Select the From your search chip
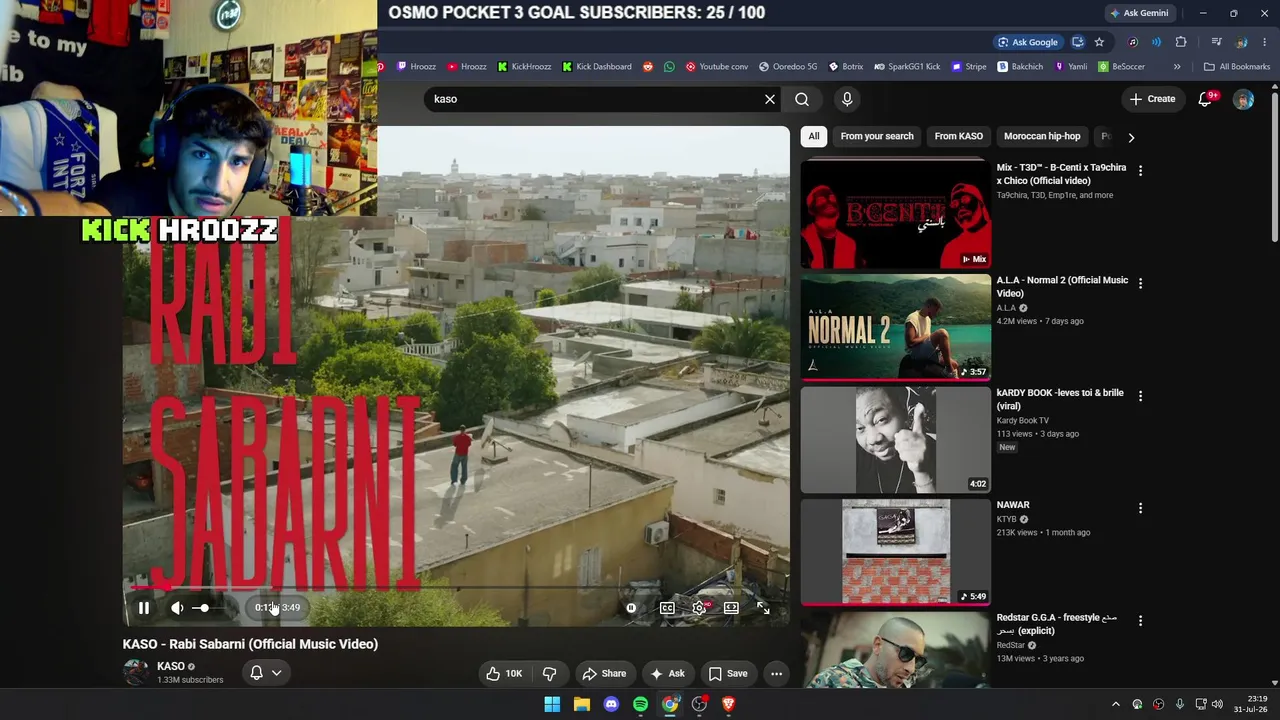 [x=877, y=136]
